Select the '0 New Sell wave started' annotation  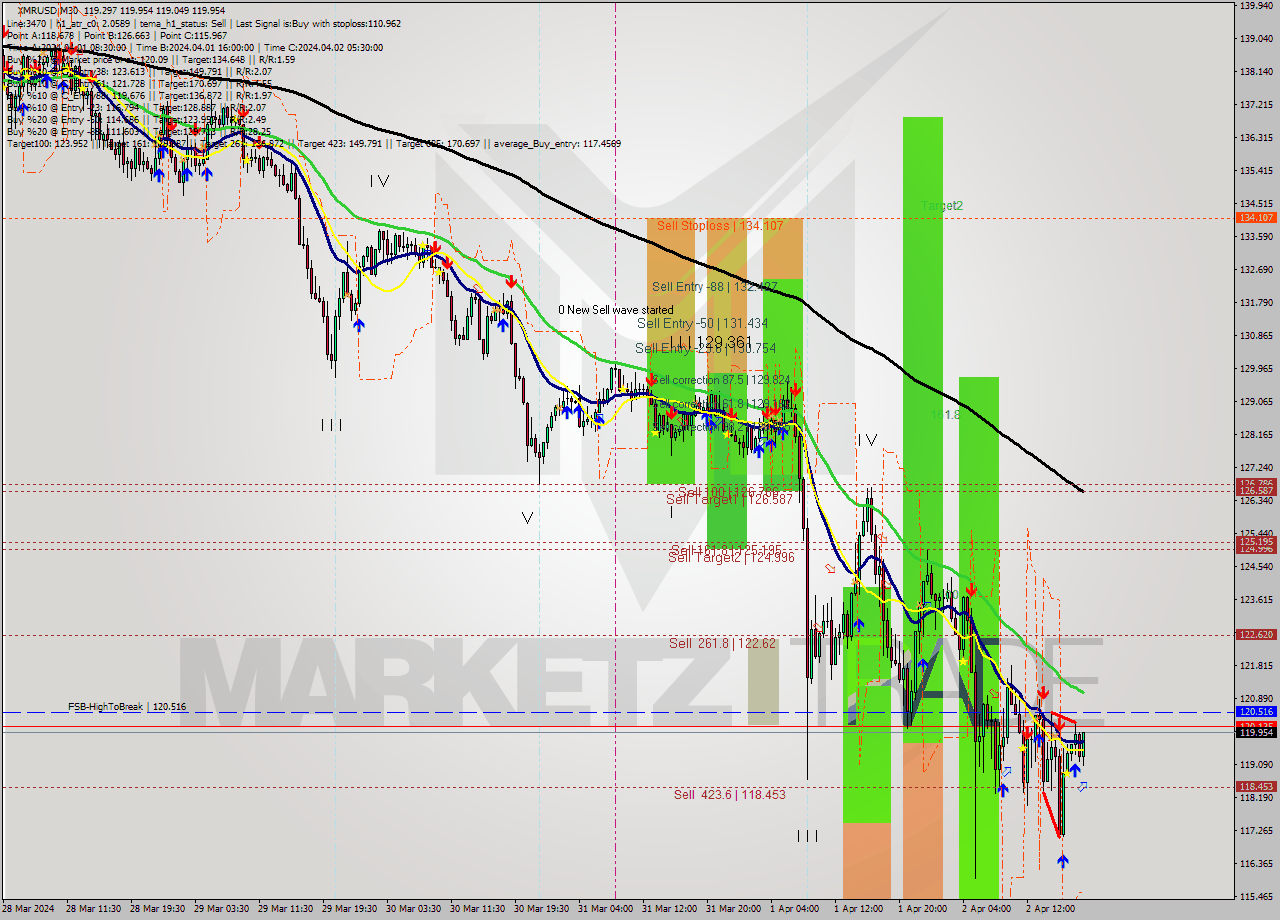(x=615, y=310)
